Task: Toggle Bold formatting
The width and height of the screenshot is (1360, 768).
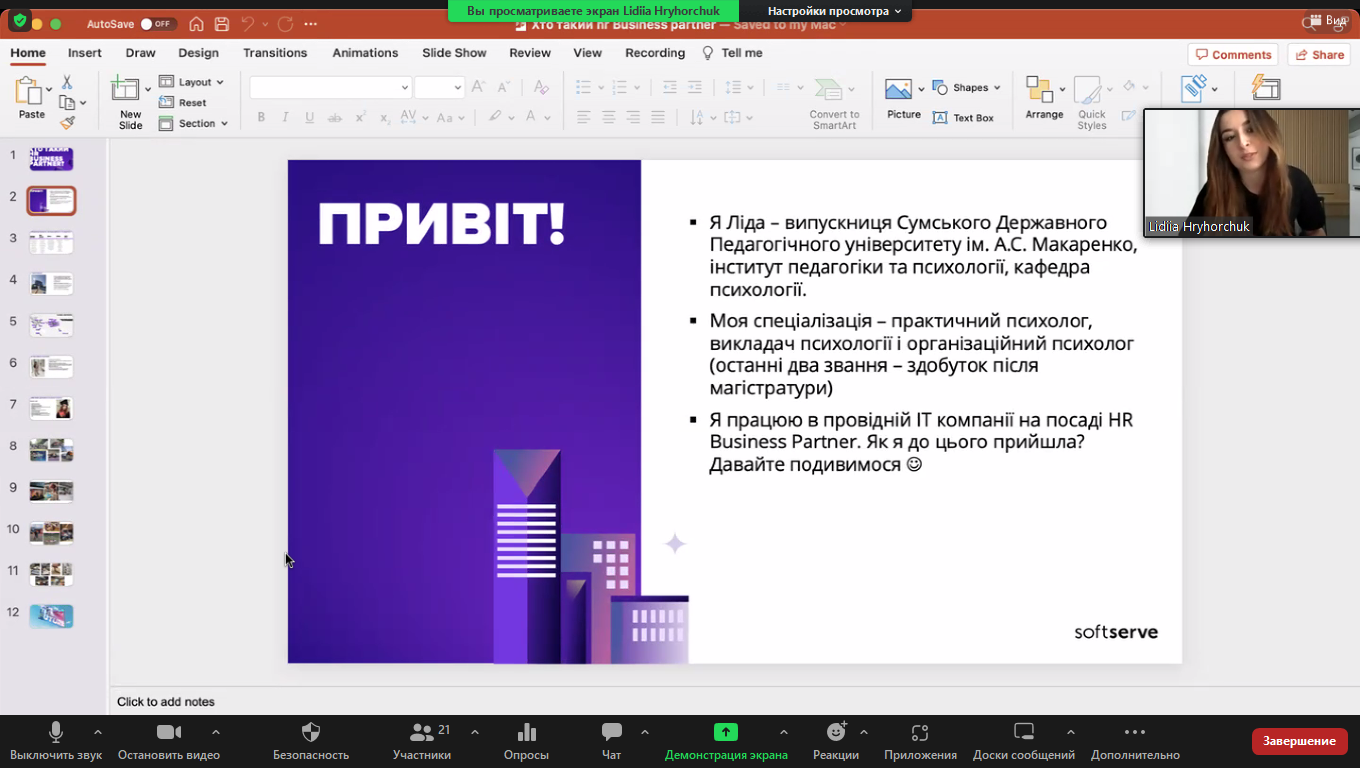Action: pyautogui.click(x=261, y=117)
